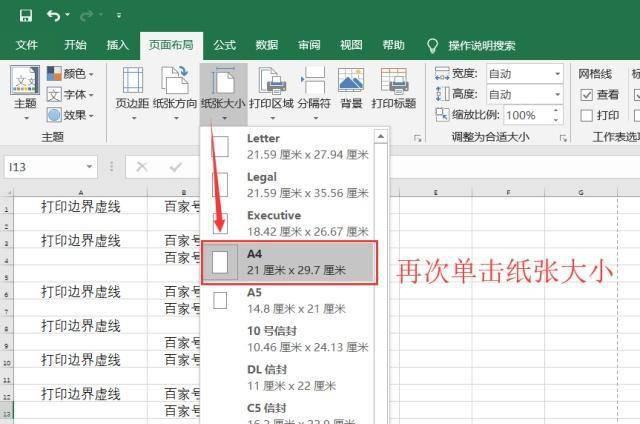This screenshot has width=640, height=424.
Task: Open the Name Box dropdown arrow
Action: coord(89,167)
